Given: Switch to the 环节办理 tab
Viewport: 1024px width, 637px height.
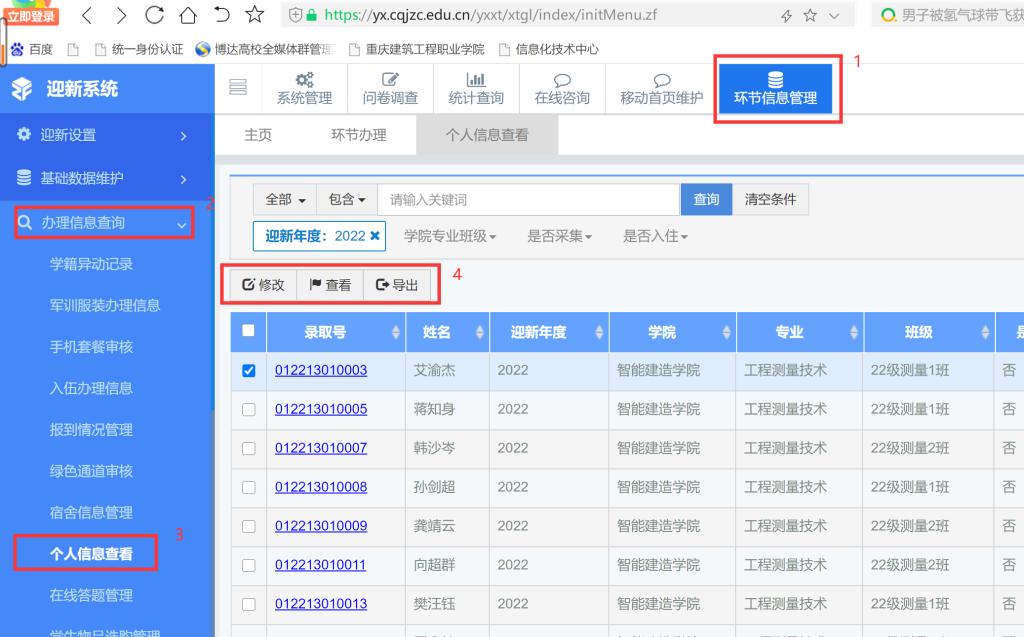Looking at the screenshot, I should [358, 135].
